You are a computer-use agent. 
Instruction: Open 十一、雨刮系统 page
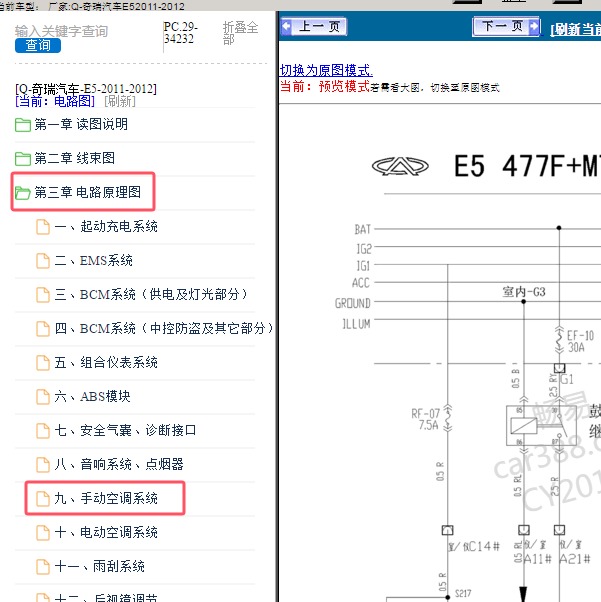99,566
